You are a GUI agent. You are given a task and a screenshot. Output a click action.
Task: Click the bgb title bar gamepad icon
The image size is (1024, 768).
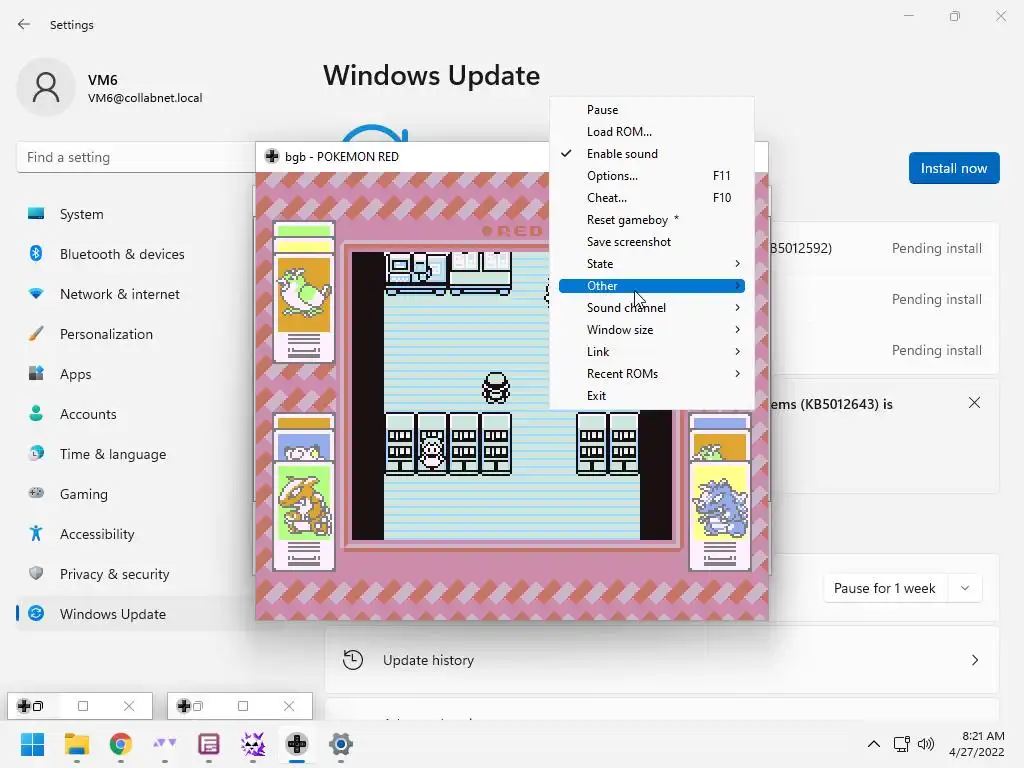pyautogui.click(x=272, y=157)
